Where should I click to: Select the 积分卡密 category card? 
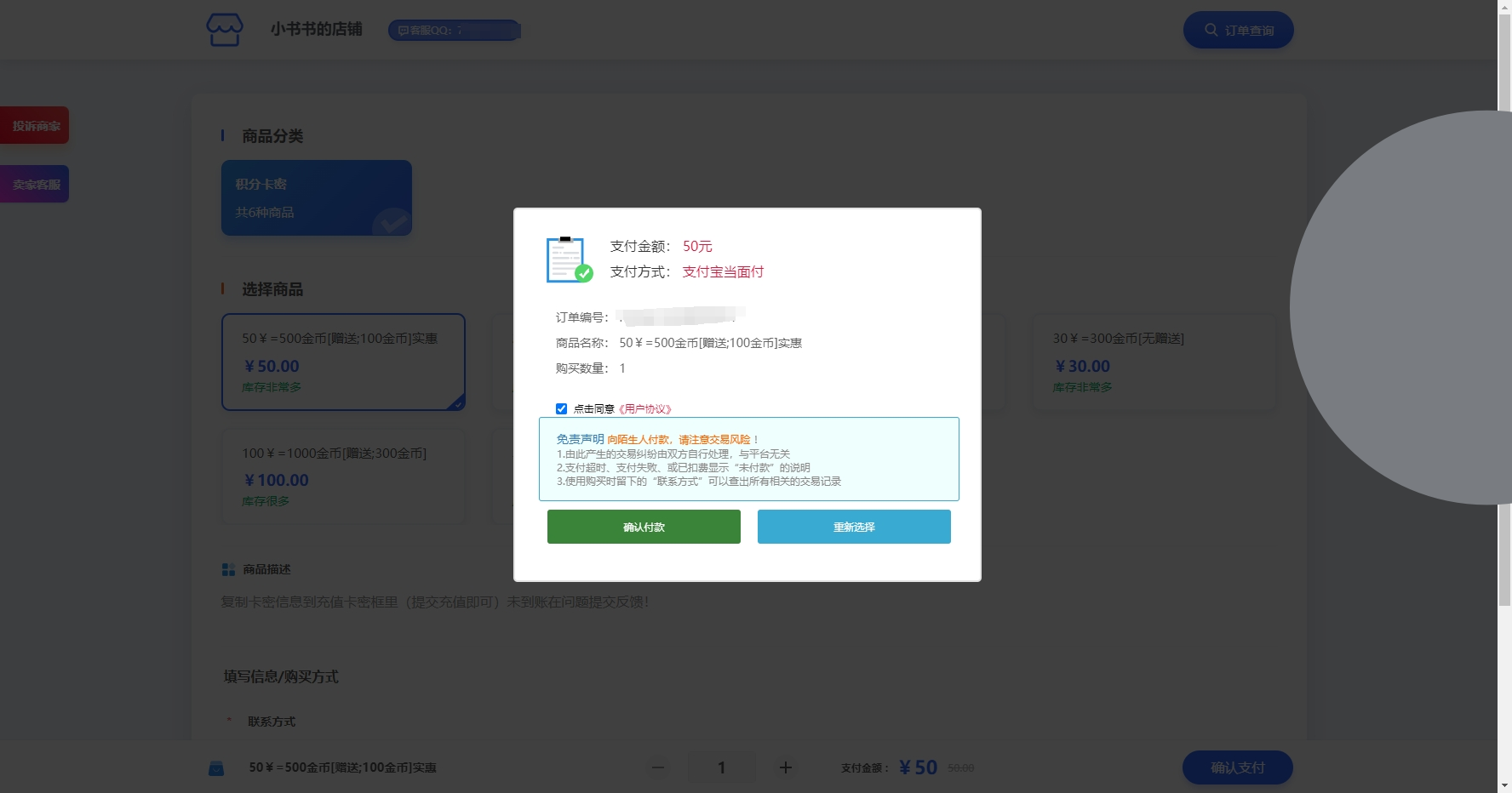317,197
